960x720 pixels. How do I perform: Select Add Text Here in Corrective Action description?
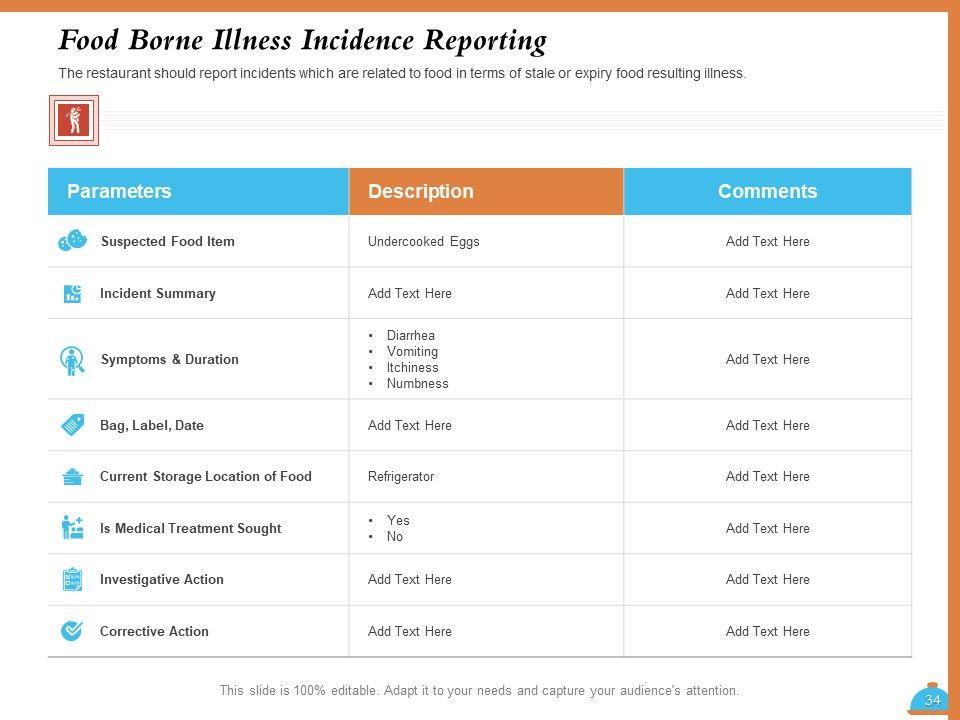coord(410,631)
